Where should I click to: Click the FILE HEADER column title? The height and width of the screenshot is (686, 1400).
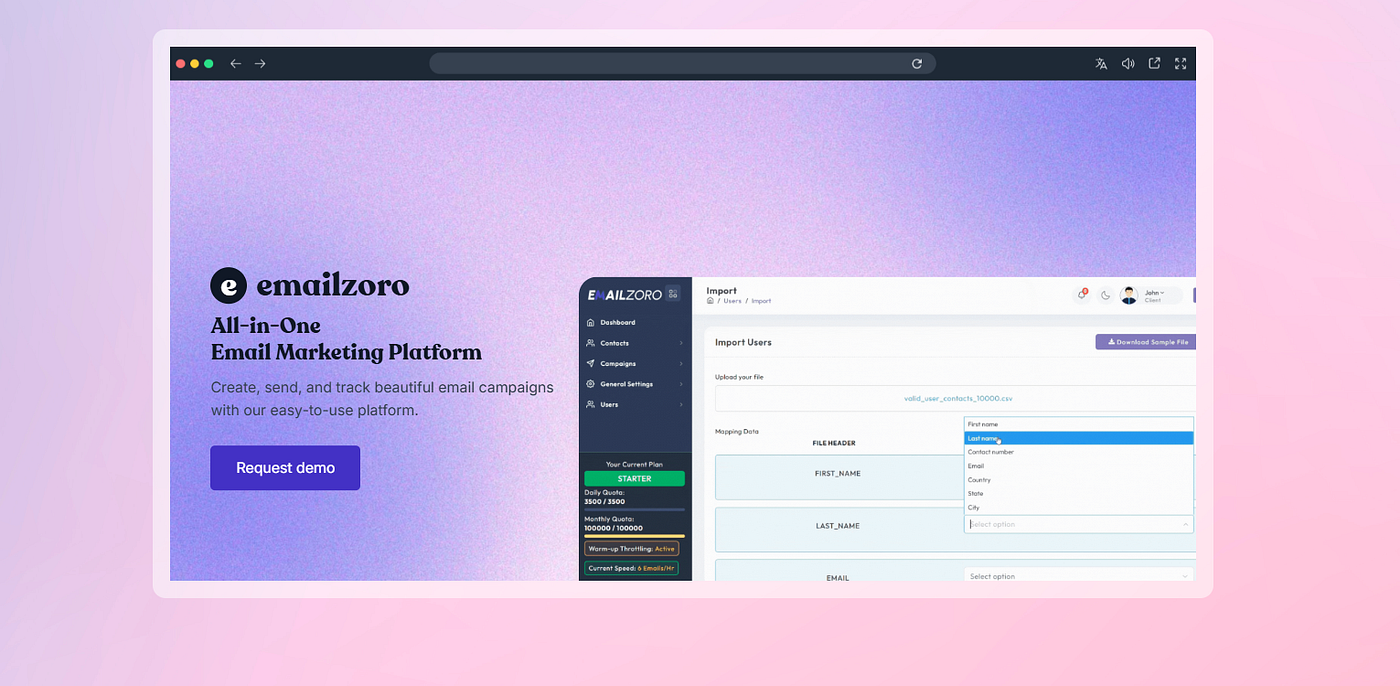click(834, 443)
